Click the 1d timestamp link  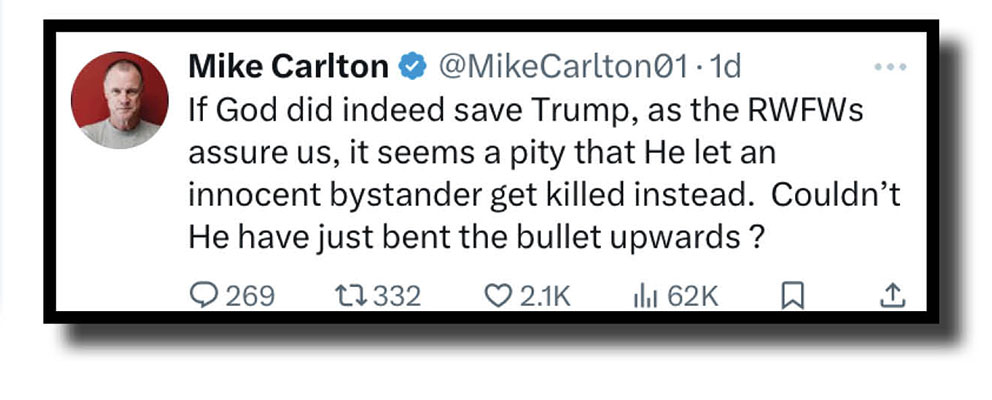[x=723, y=68]
